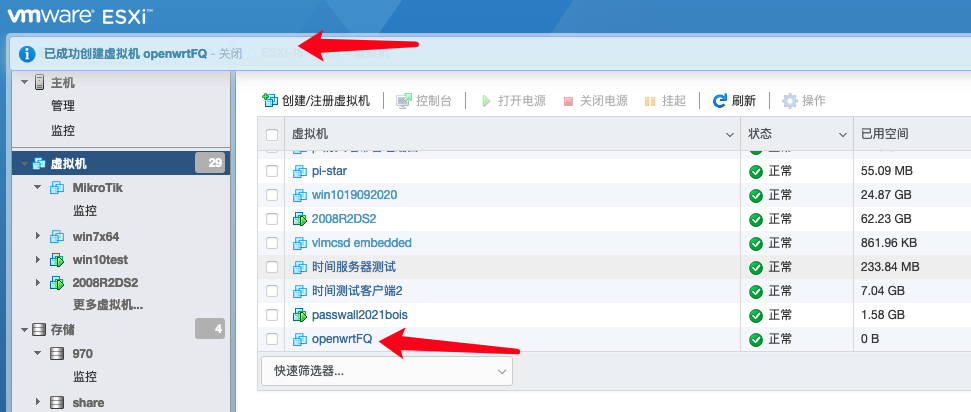Open the win1019092020 VM link
This screenshot has height=412, width=971.
354,195
